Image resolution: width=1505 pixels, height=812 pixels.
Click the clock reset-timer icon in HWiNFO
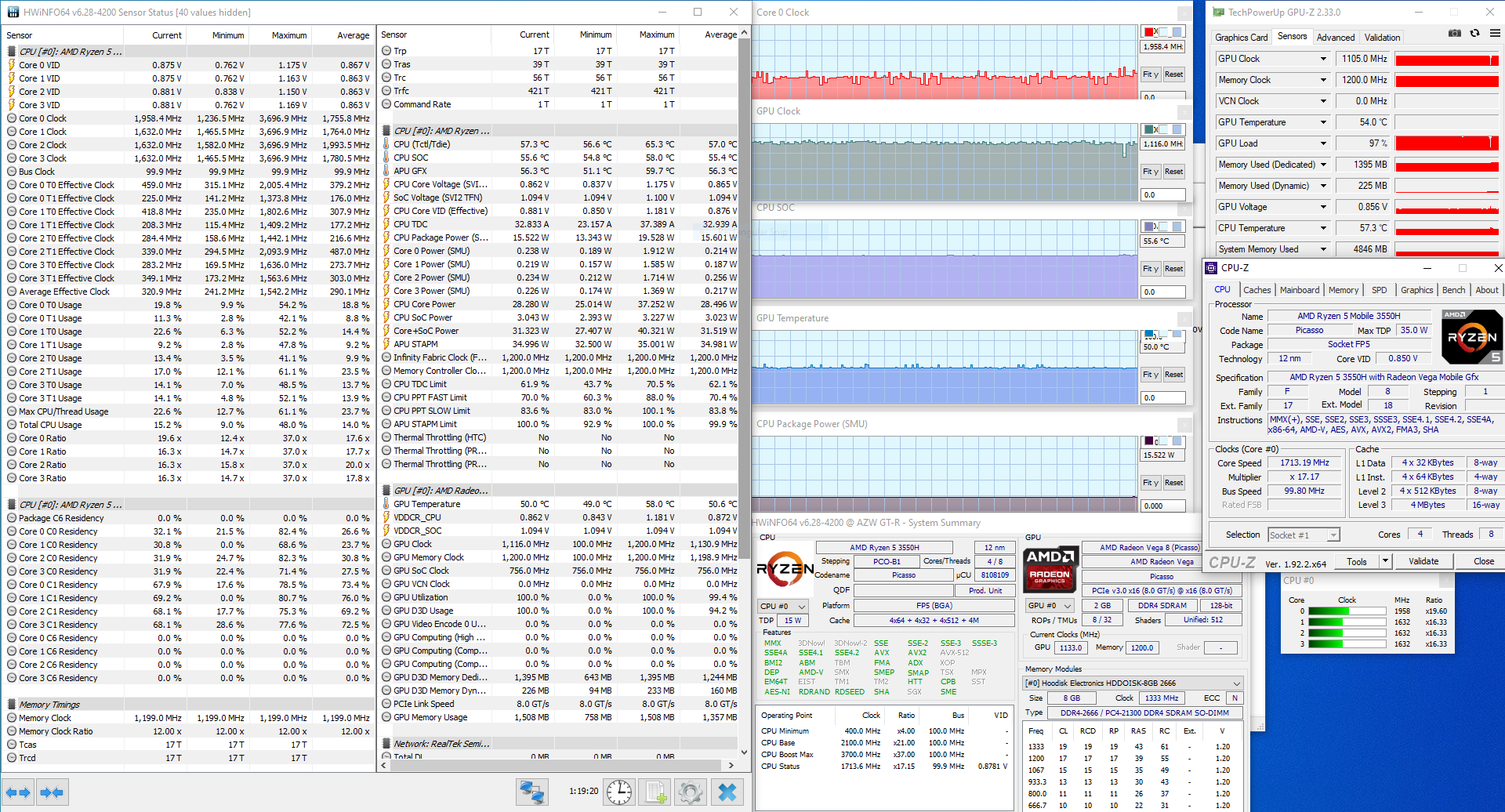(619, 792)
